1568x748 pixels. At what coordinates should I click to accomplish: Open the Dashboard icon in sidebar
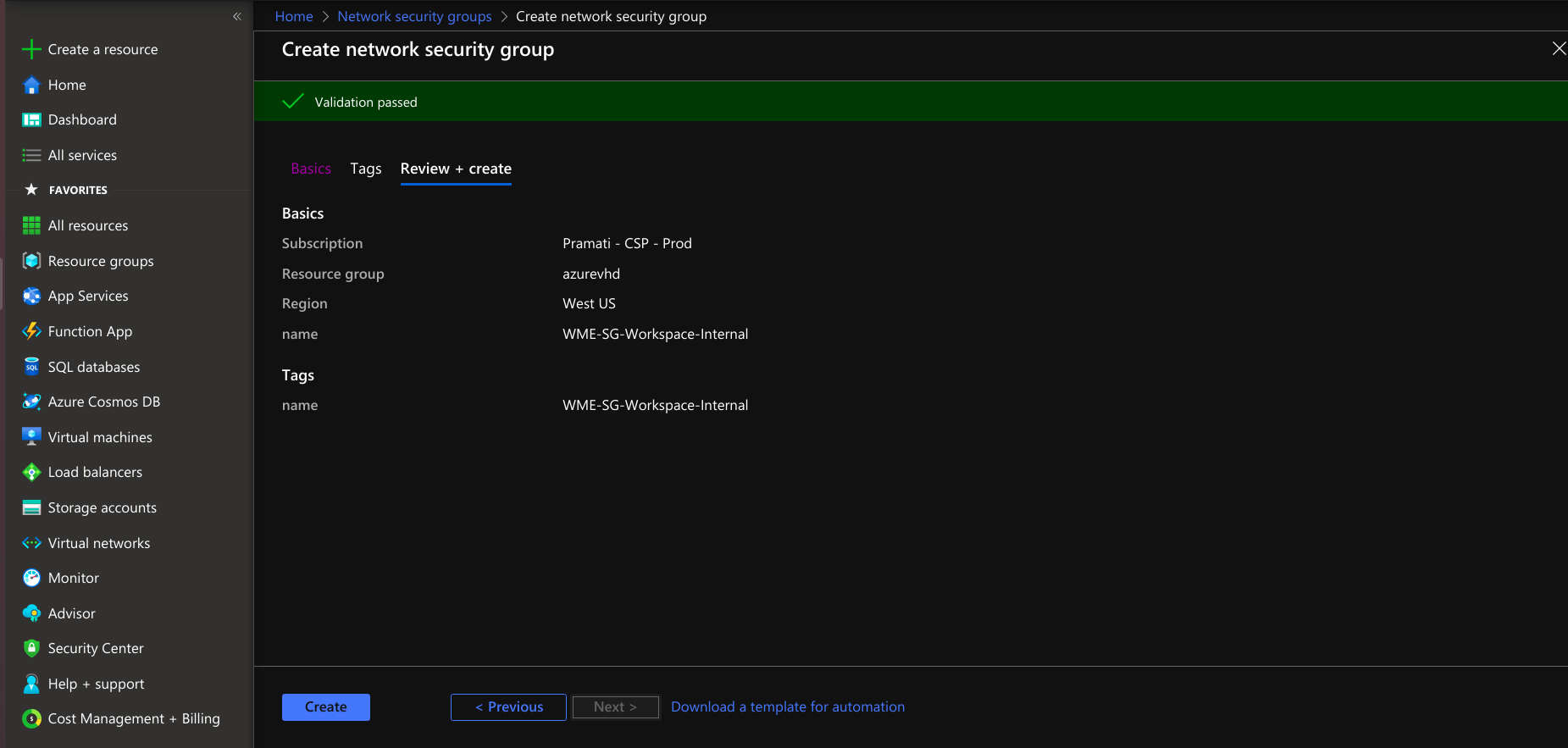coord(31,120)
